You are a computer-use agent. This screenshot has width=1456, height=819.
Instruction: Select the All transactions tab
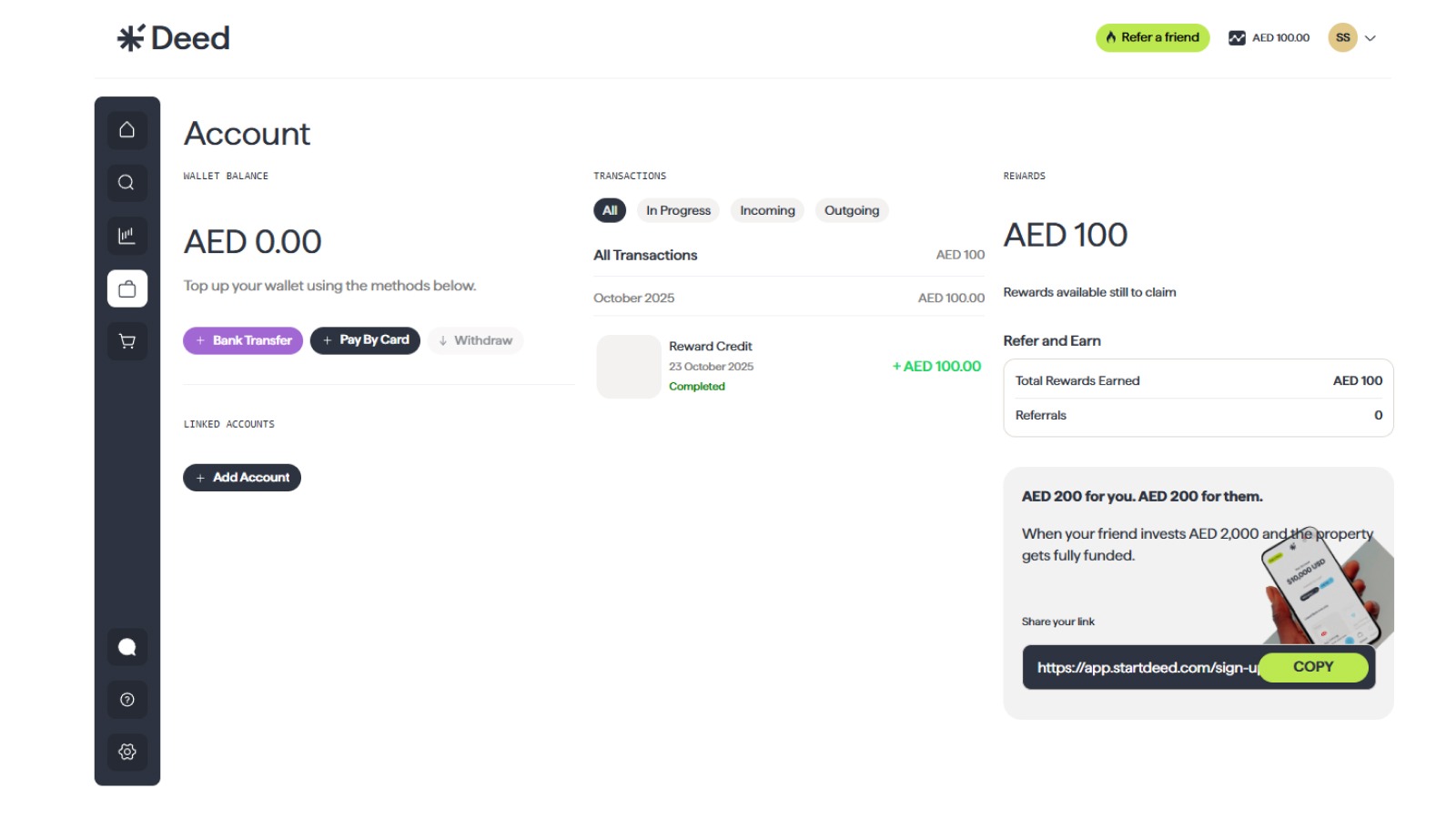coord(610,210)
